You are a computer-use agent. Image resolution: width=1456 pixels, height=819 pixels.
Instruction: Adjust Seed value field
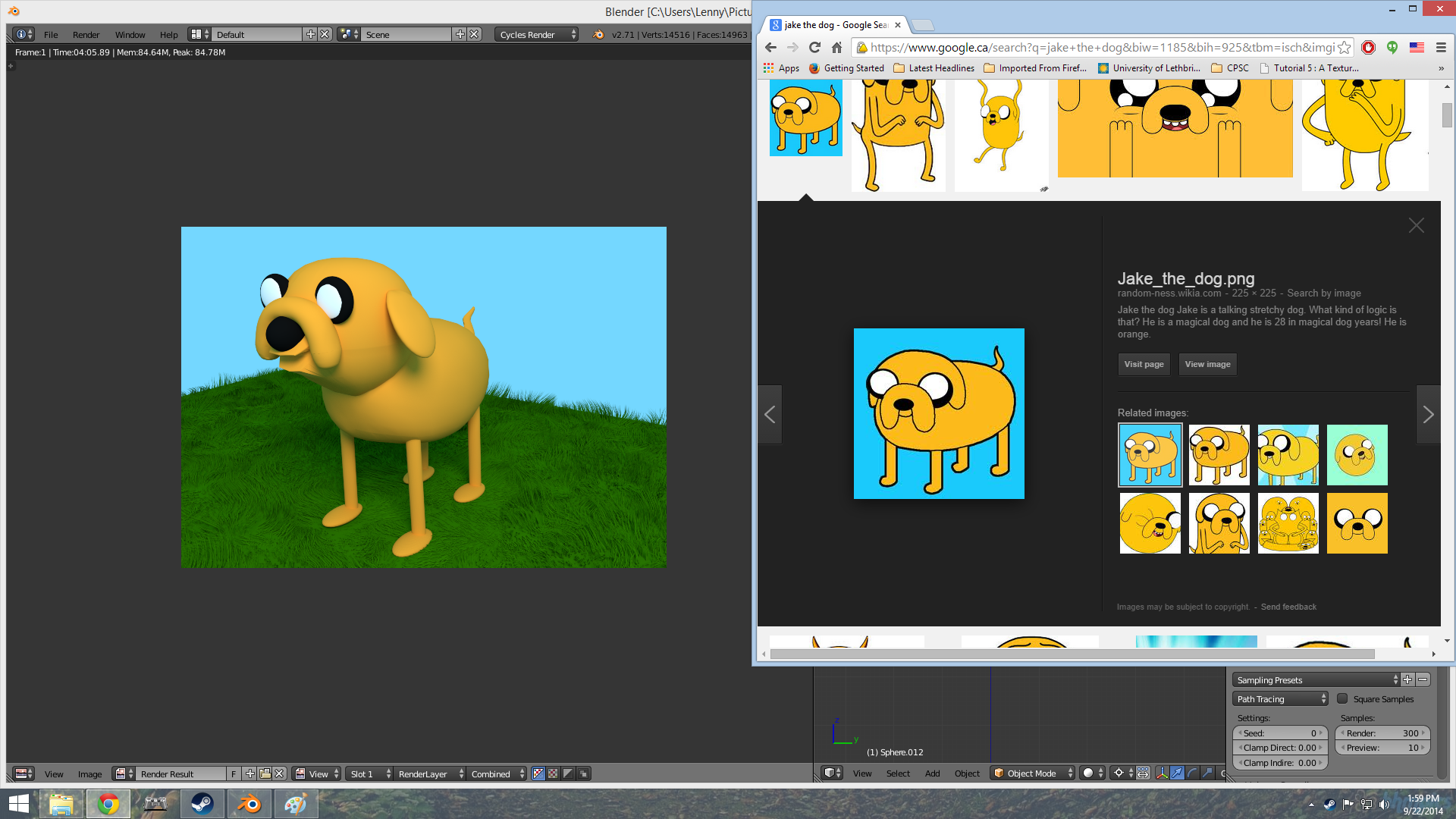(x=1280, y=733)
